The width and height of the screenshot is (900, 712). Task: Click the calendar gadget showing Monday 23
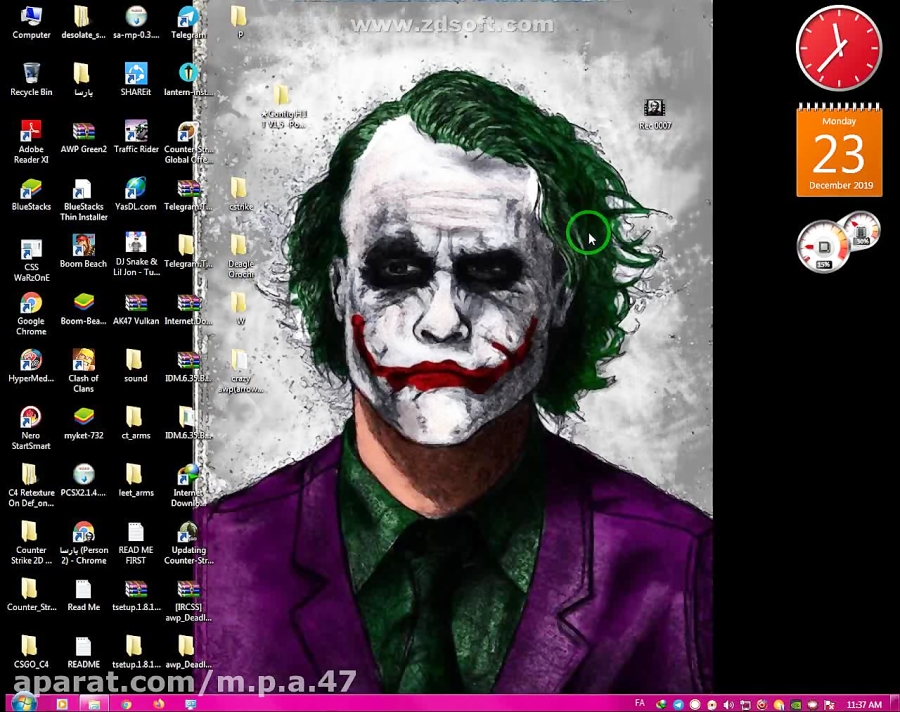[x=839, y=150]
